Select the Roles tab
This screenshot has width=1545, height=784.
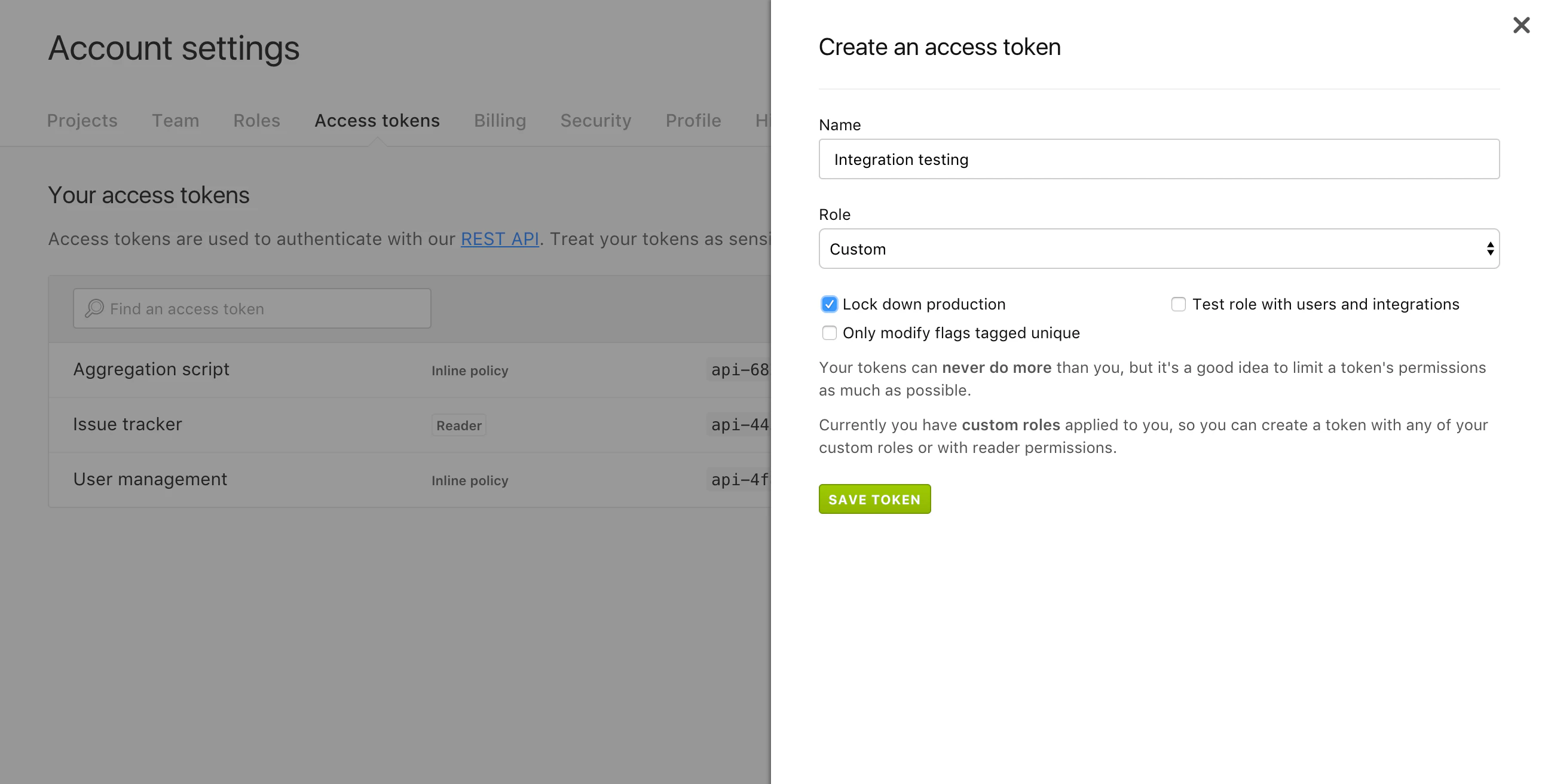[256, 121]
